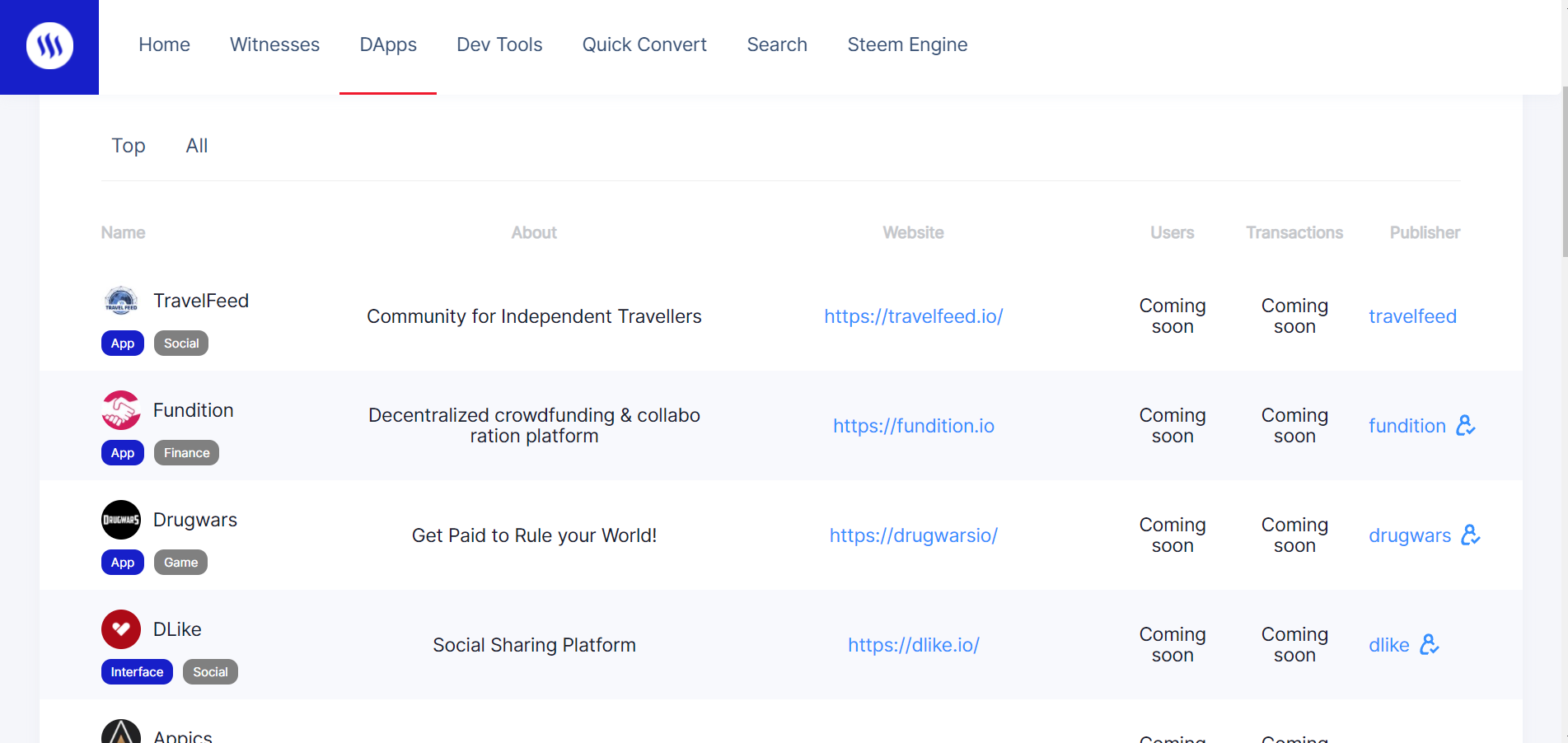Click the Game tag under Drugwars

pos(180,563)
